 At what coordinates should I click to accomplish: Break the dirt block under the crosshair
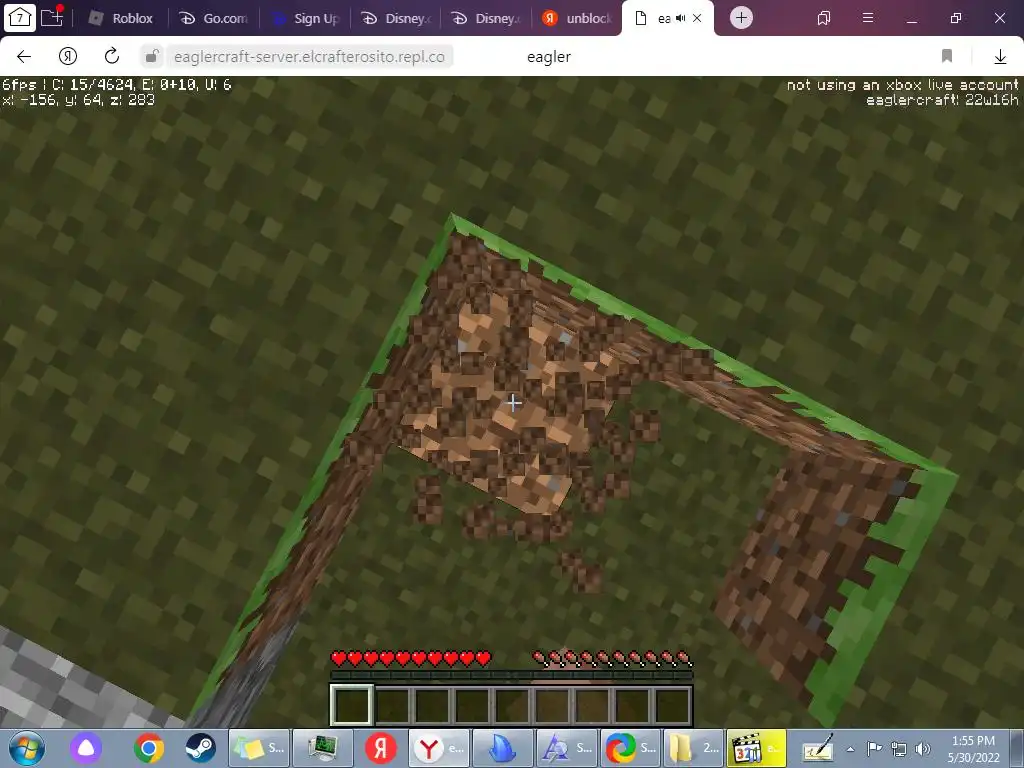[514, 403]
